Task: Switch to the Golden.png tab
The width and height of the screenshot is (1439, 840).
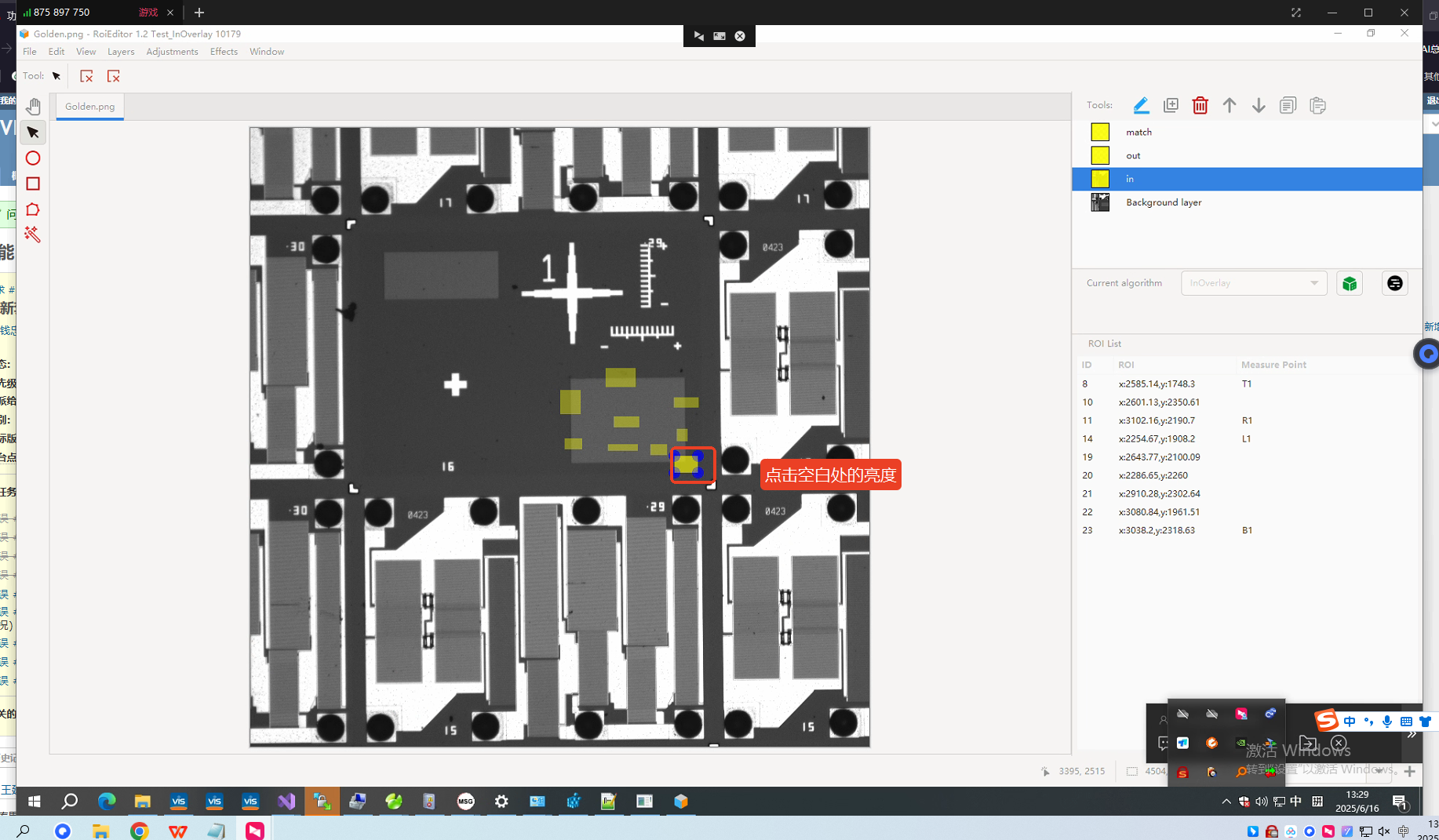Action: 89,107
